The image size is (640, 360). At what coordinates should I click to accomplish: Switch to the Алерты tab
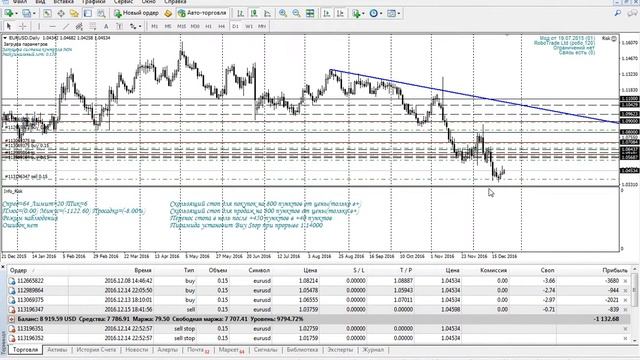click(167, 350)
